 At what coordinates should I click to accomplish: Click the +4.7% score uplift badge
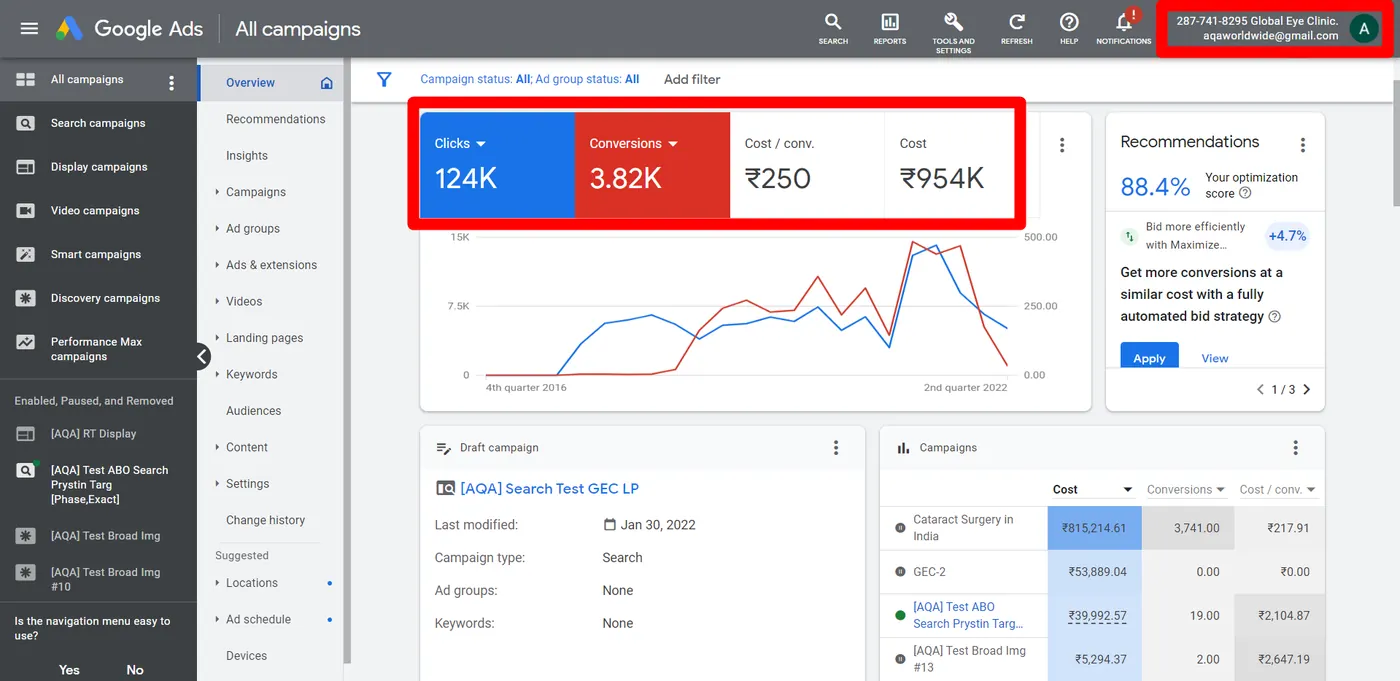point(1287,236)
